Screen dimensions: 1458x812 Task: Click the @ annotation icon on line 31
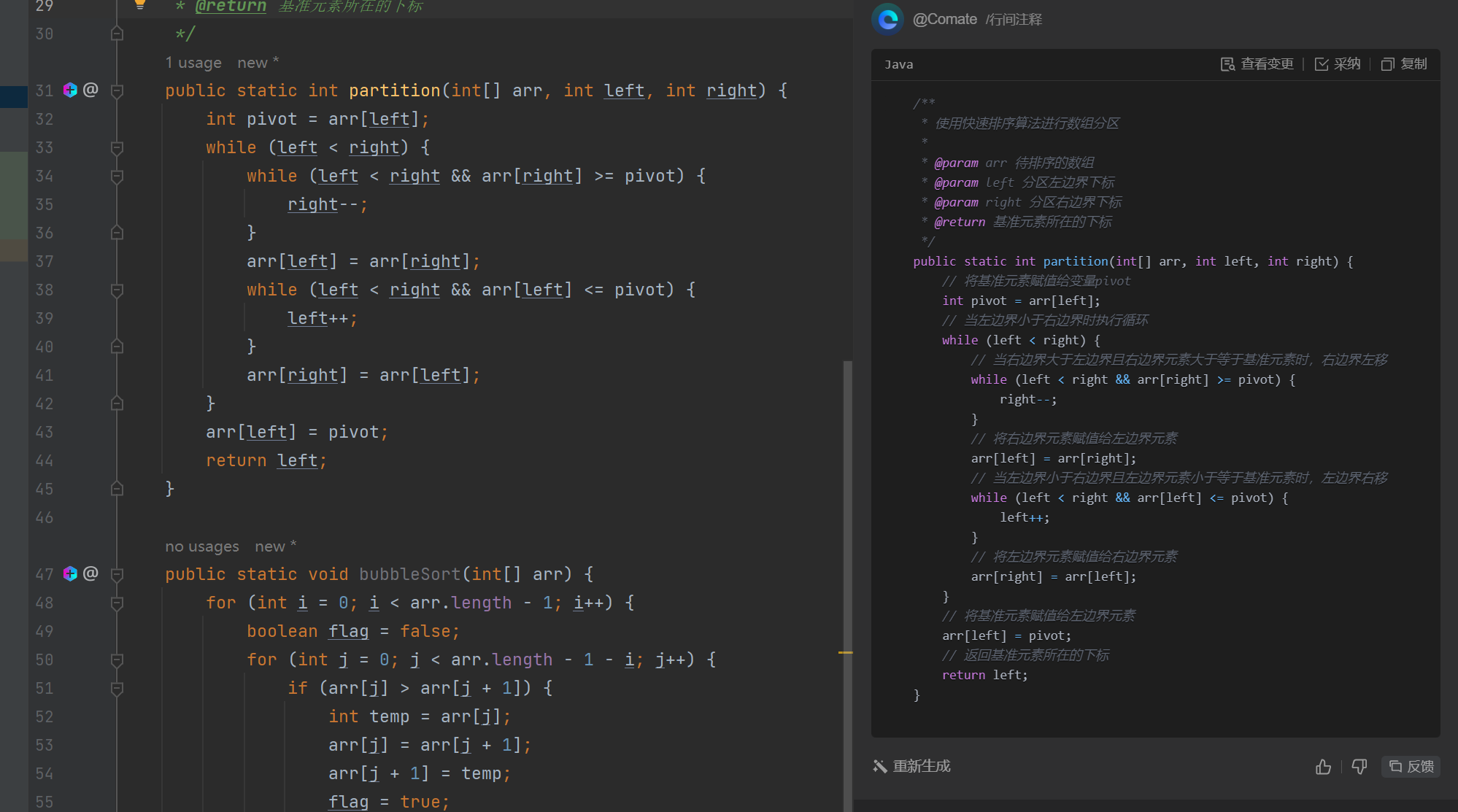[x=90, y=90]
